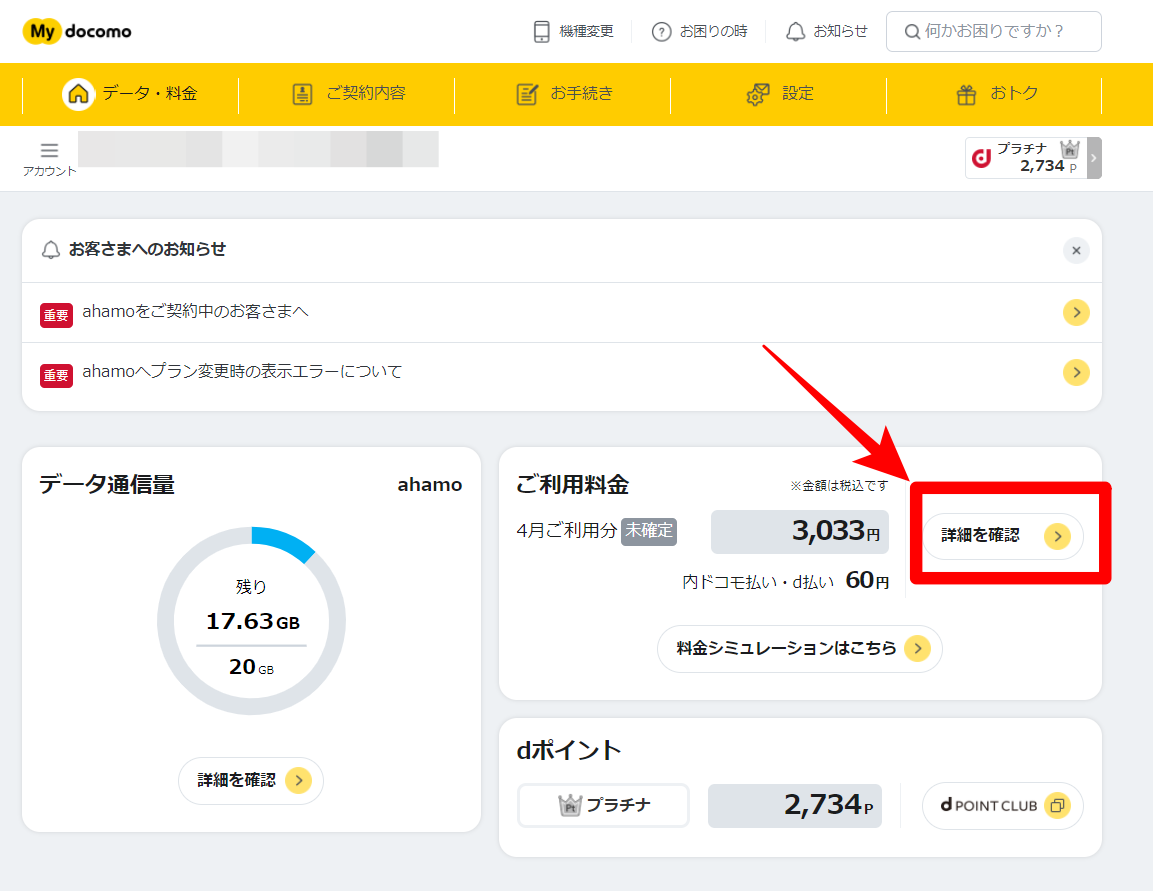Expand the d point badge arrow in header
Viewport: 1153px width, 891px height.
[1094, 158]
